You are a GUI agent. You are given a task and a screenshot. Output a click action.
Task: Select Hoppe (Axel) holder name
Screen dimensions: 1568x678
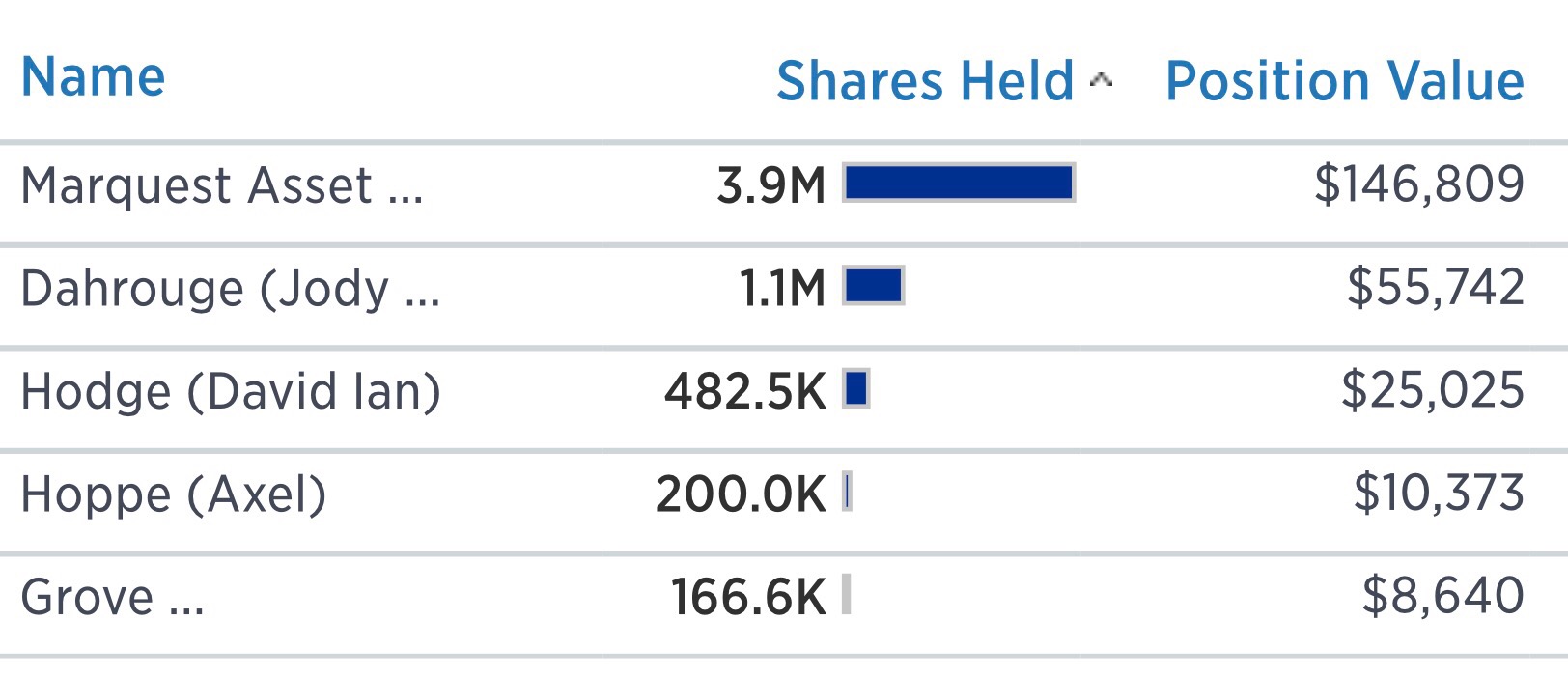click(x=174, y=494)
